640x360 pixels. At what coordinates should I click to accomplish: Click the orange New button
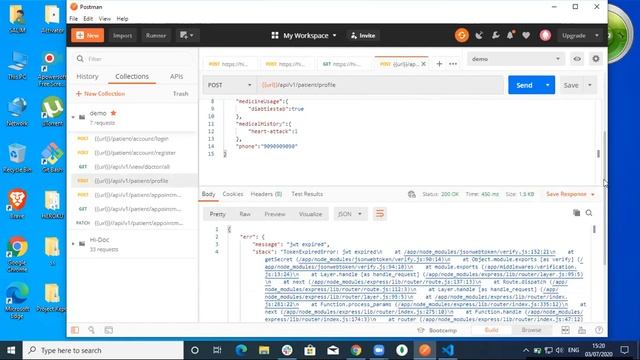tap(87, 36)
